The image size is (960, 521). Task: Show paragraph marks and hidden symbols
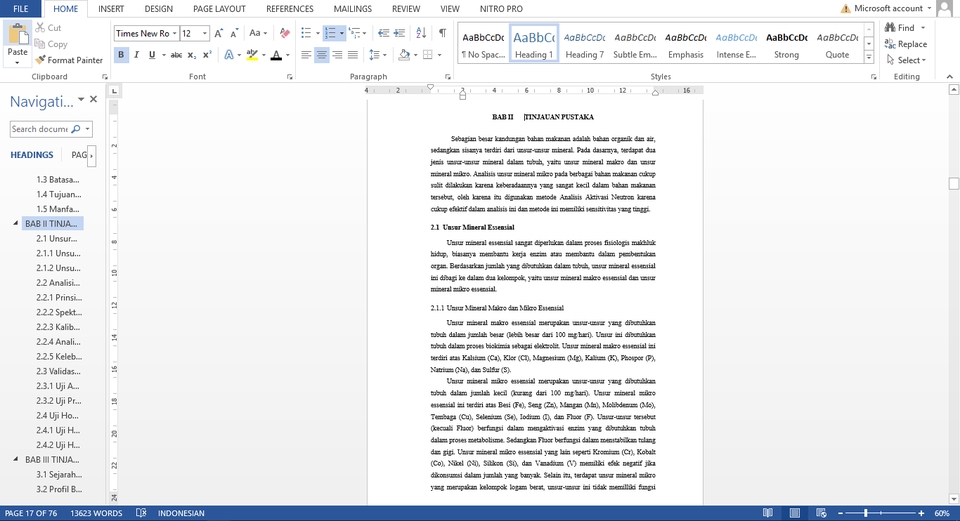click(x=442, y=34)
